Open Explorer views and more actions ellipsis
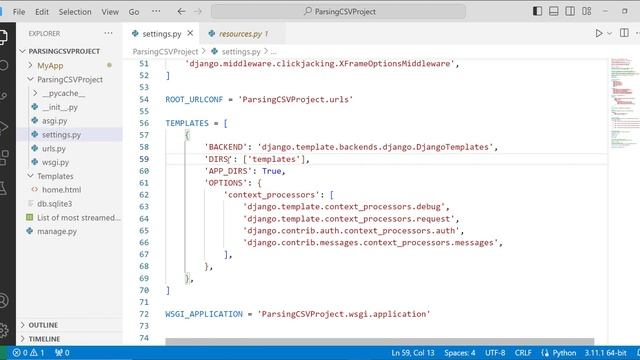Viewport: 640px width, 360px height. point(108,33)
